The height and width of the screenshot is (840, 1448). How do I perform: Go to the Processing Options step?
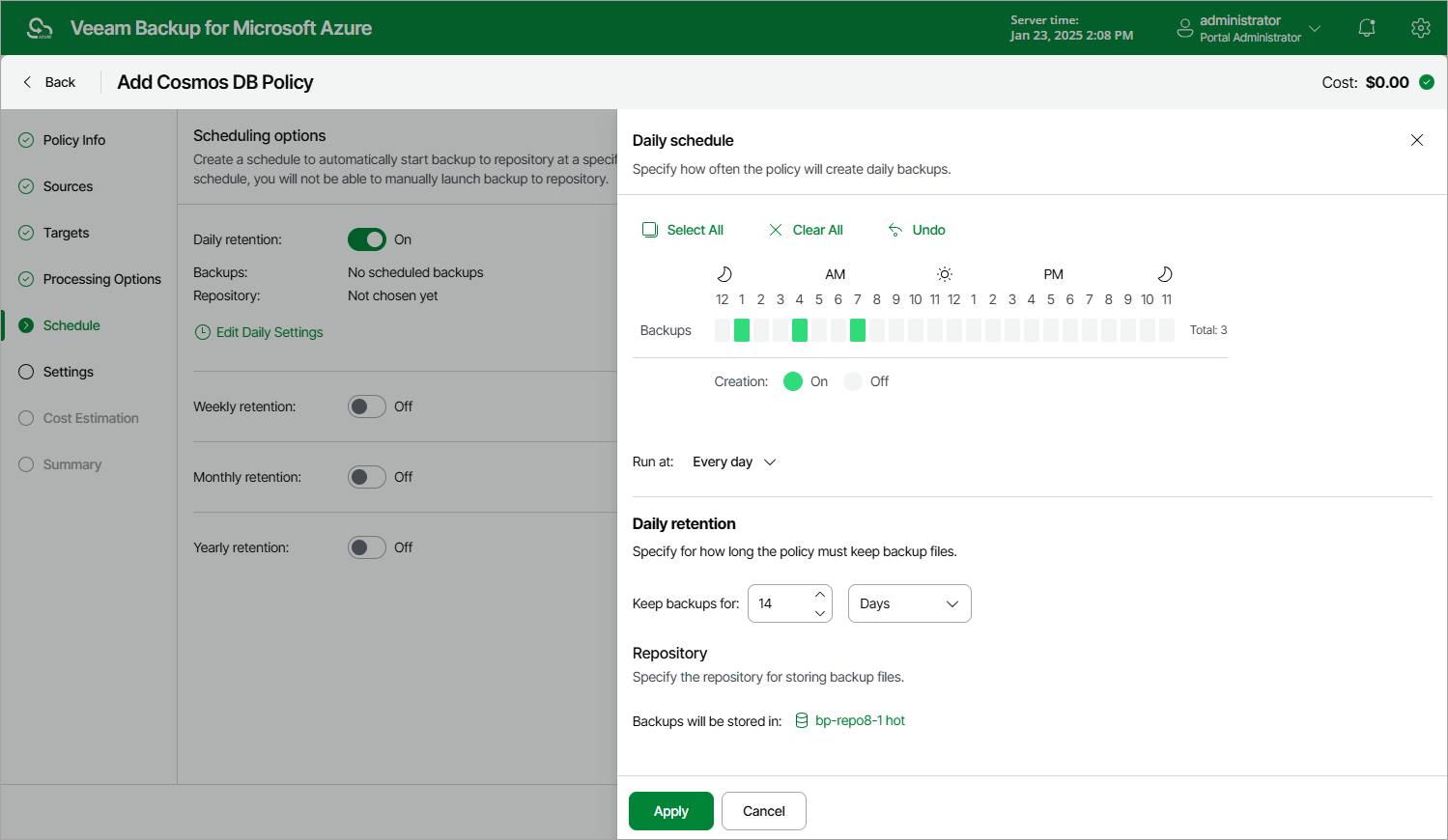102,279
